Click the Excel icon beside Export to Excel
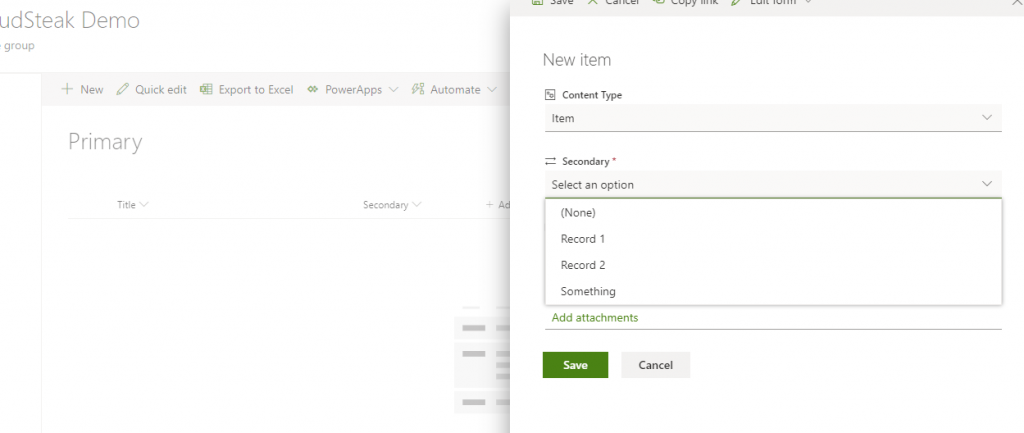Viewport: 1024px width, 433px height. pos(206,89)
